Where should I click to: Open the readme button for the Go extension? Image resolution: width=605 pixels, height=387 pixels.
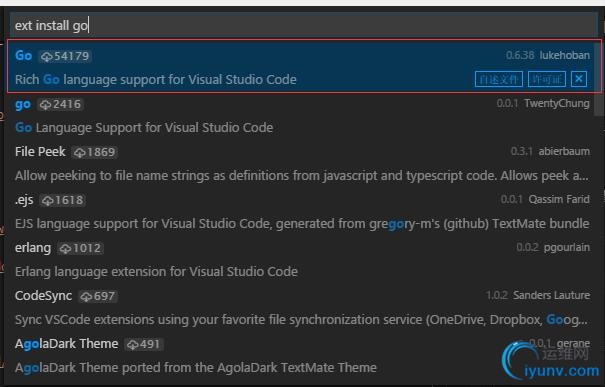tap(499, 79)
